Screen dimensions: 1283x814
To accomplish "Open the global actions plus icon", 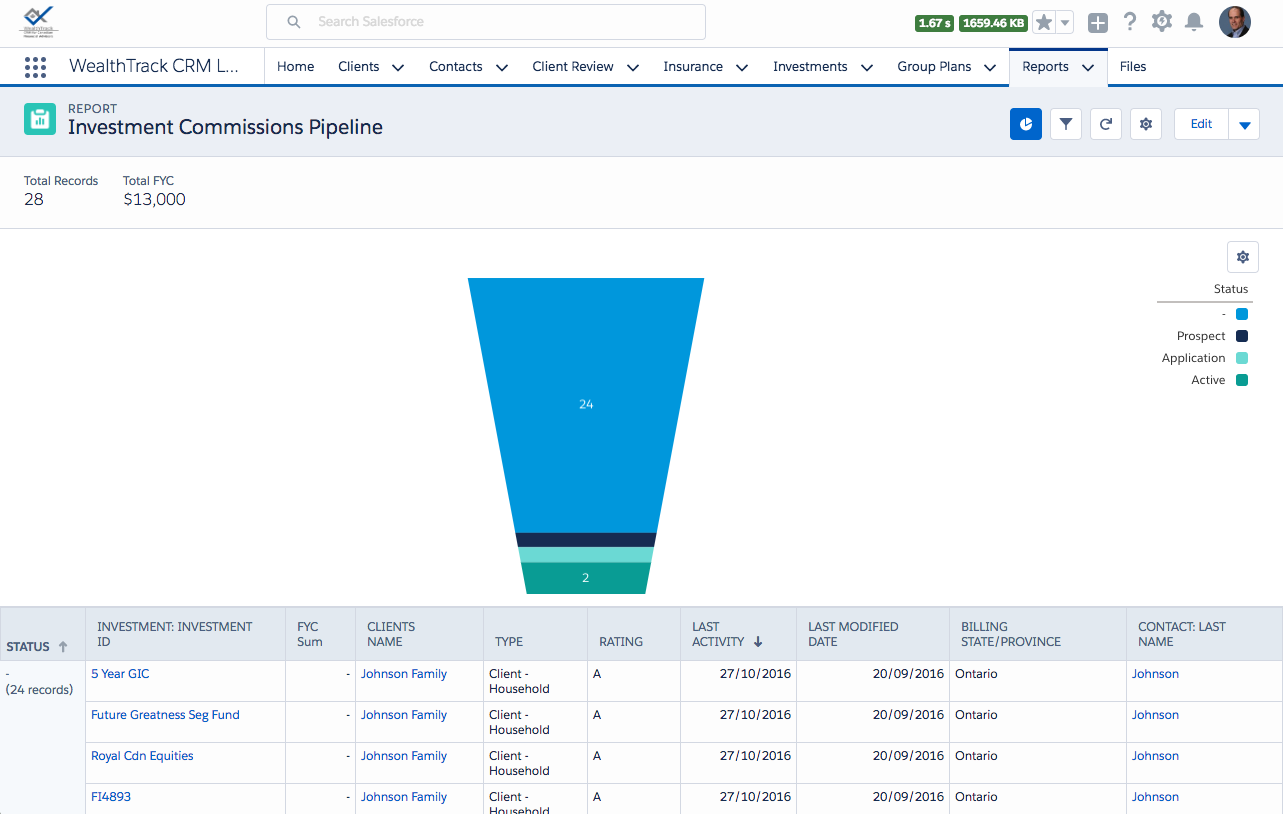I will point(1098,23).
